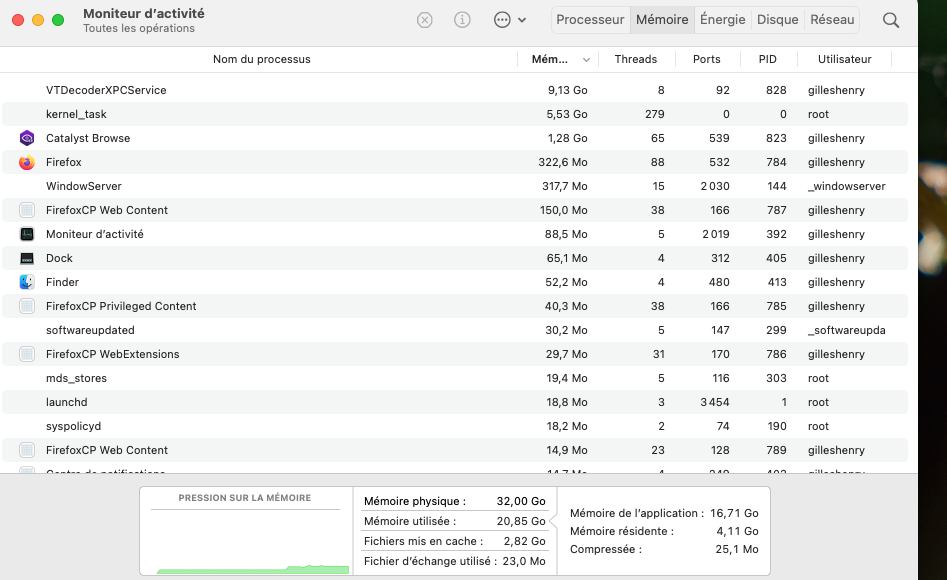947x580 pixels.
Task: Select the Catalyst Browse process name
Action: (88, 138)
